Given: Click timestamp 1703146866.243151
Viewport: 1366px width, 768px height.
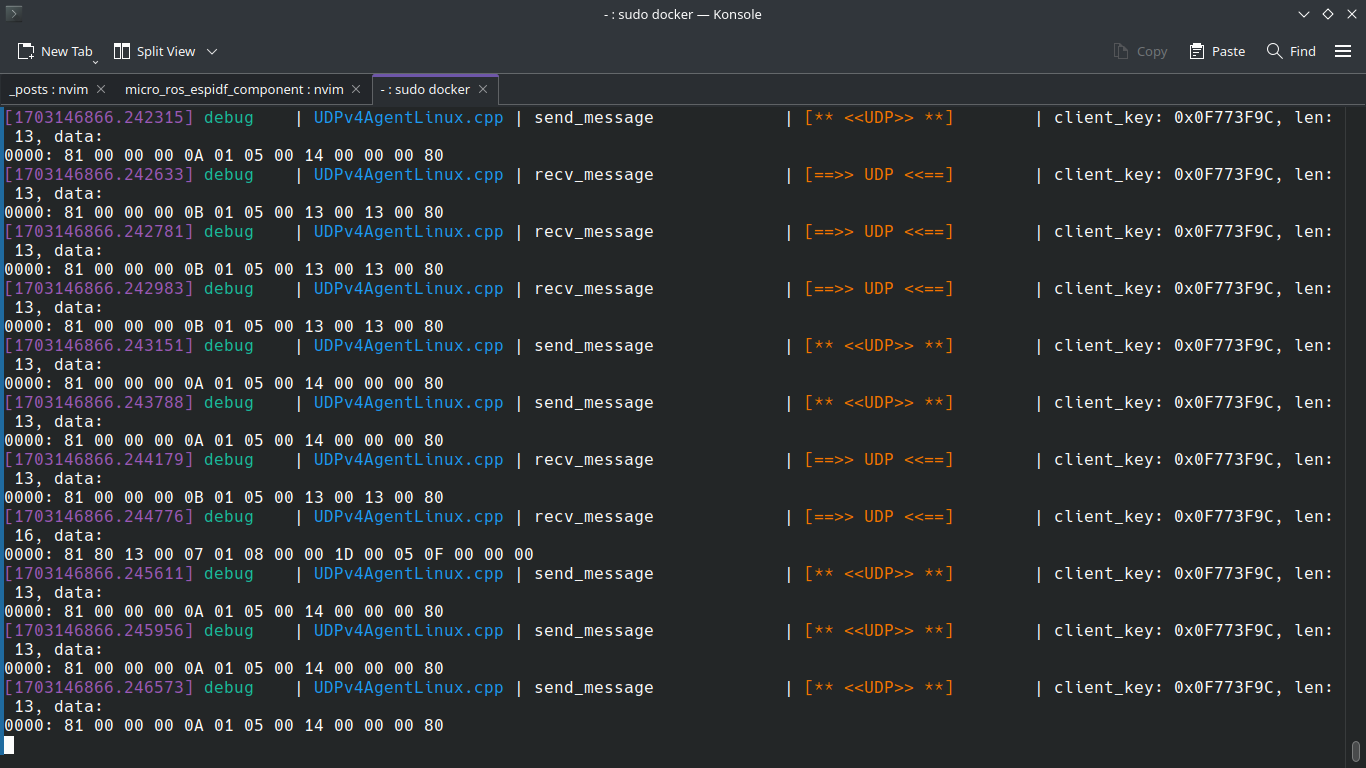Looking at the screenshot, I should coord(99,345).
